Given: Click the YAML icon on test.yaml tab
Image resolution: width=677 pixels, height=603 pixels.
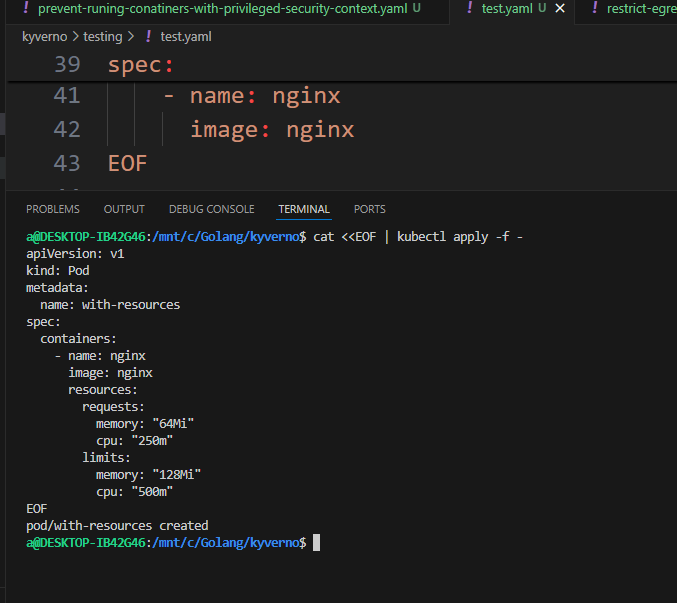Looking at the screenshot, I should click(x=470, y=8).
